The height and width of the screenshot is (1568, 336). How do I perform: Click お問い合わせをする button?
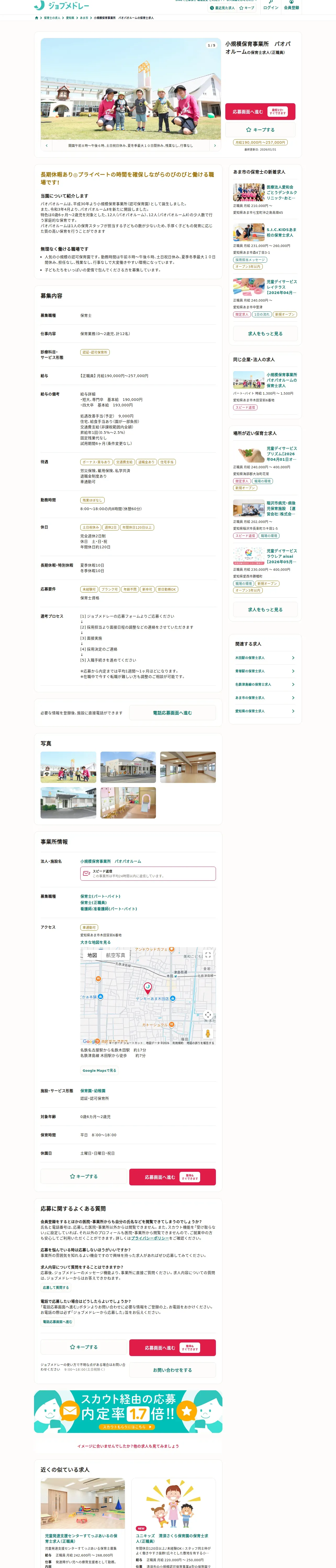tap(172, 1370)
